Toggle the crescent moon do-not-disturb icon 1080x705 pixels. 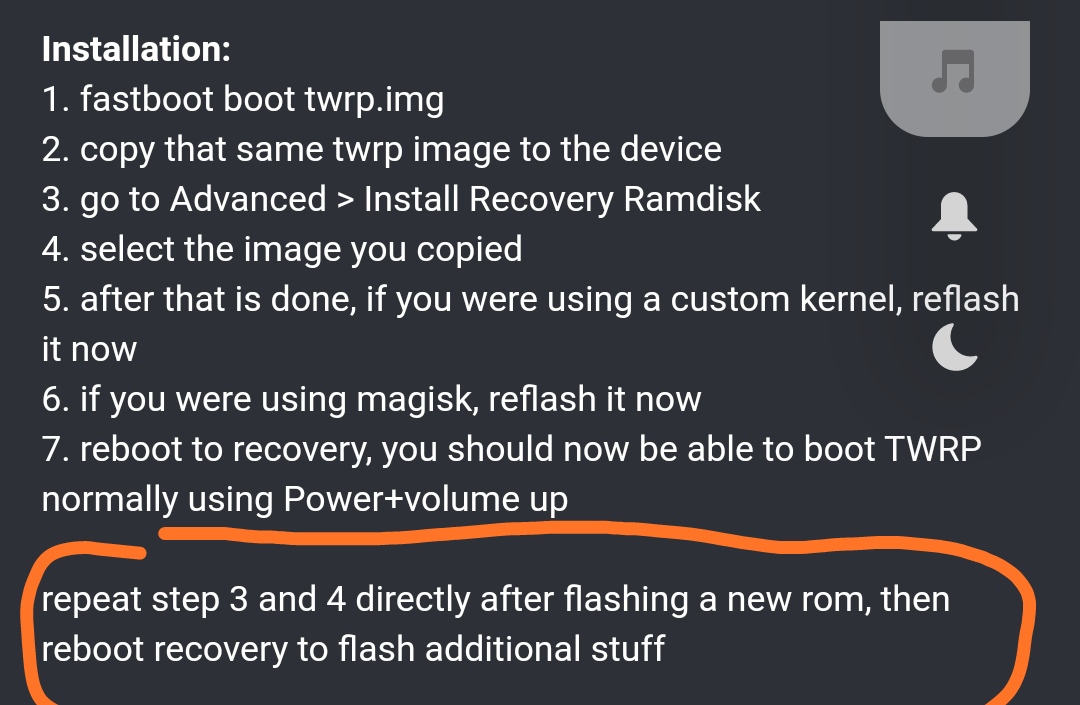point(955,347)
